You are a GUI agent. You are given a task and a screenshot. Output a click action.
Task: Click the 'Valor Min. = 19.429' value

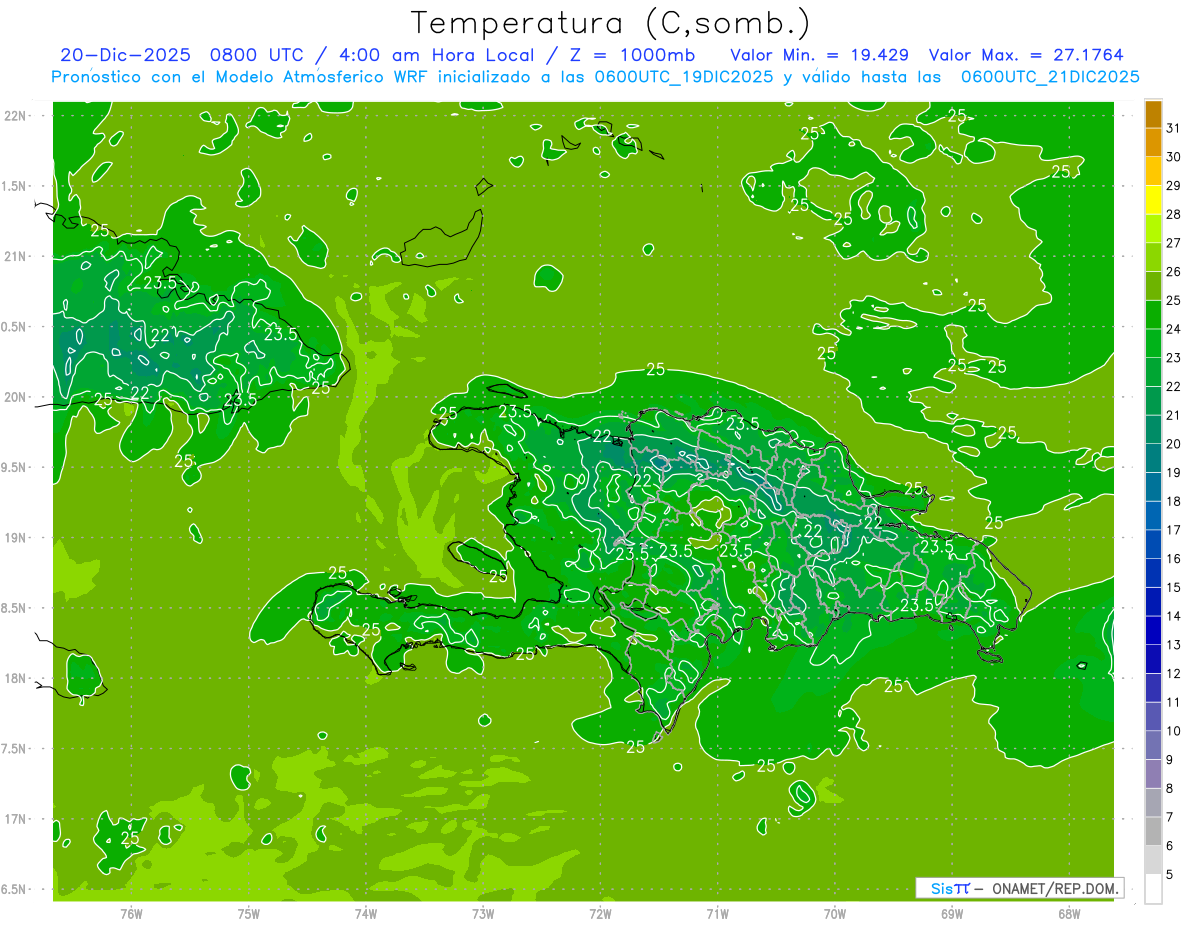pyautogui.click(x=820, y=55)
